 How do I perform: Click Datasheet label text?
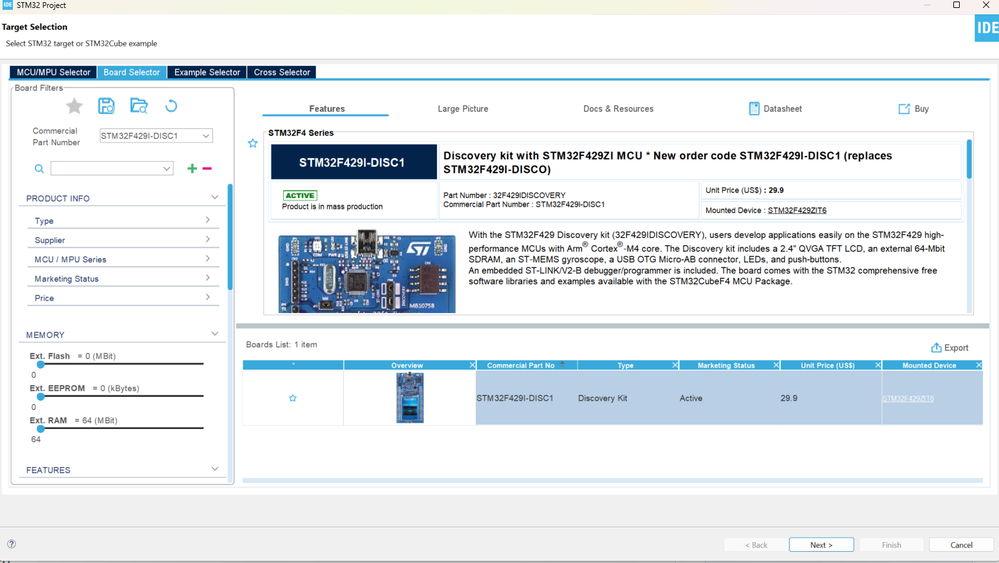tap(782, 109)
